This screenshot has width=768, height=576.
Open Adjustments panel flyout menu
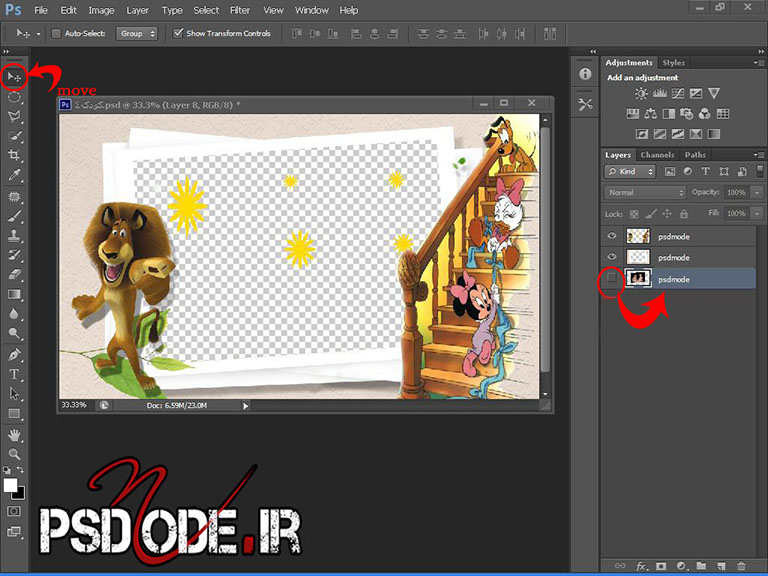click(x=759, y=63)
